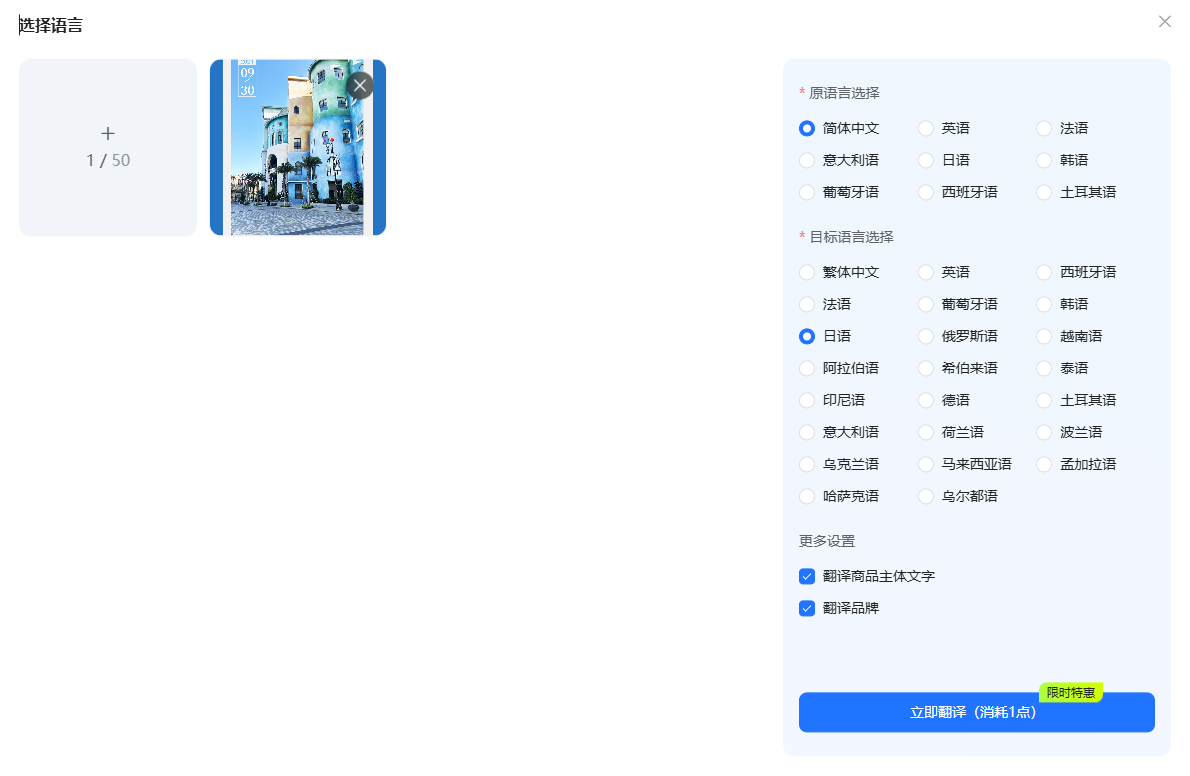Choose 西班牙语 in the source language section
Screen dimensions: 1190x776
[x=926, y=192]
